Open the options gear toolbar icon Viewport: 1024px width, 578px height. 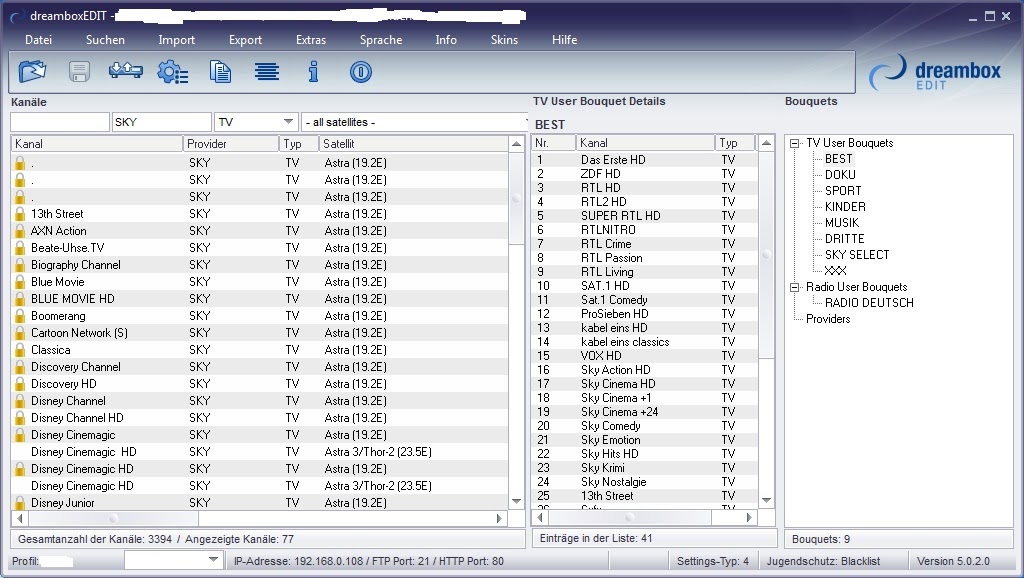pos(172,72)
